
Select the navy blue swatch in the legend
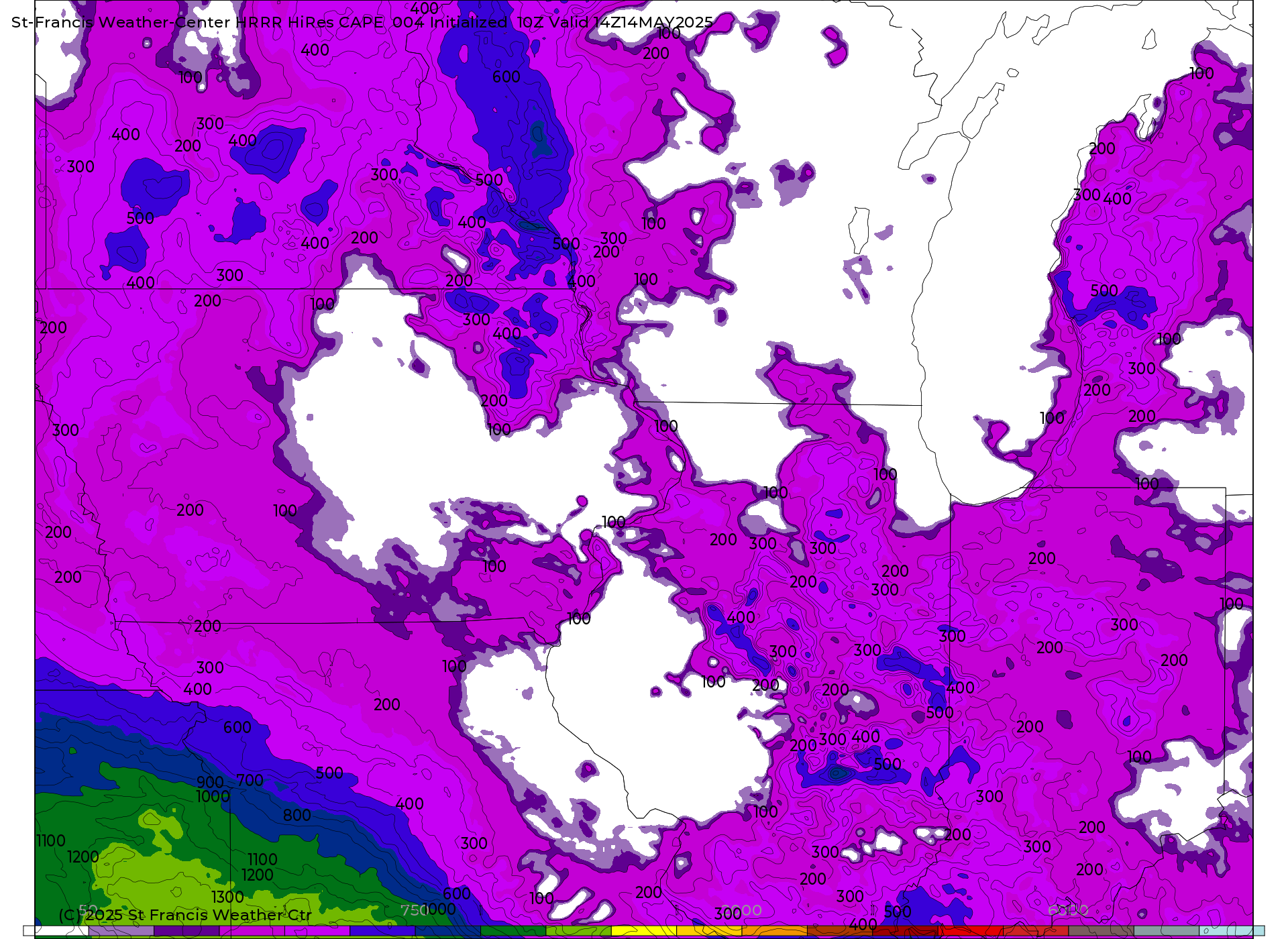pos(448,931)
